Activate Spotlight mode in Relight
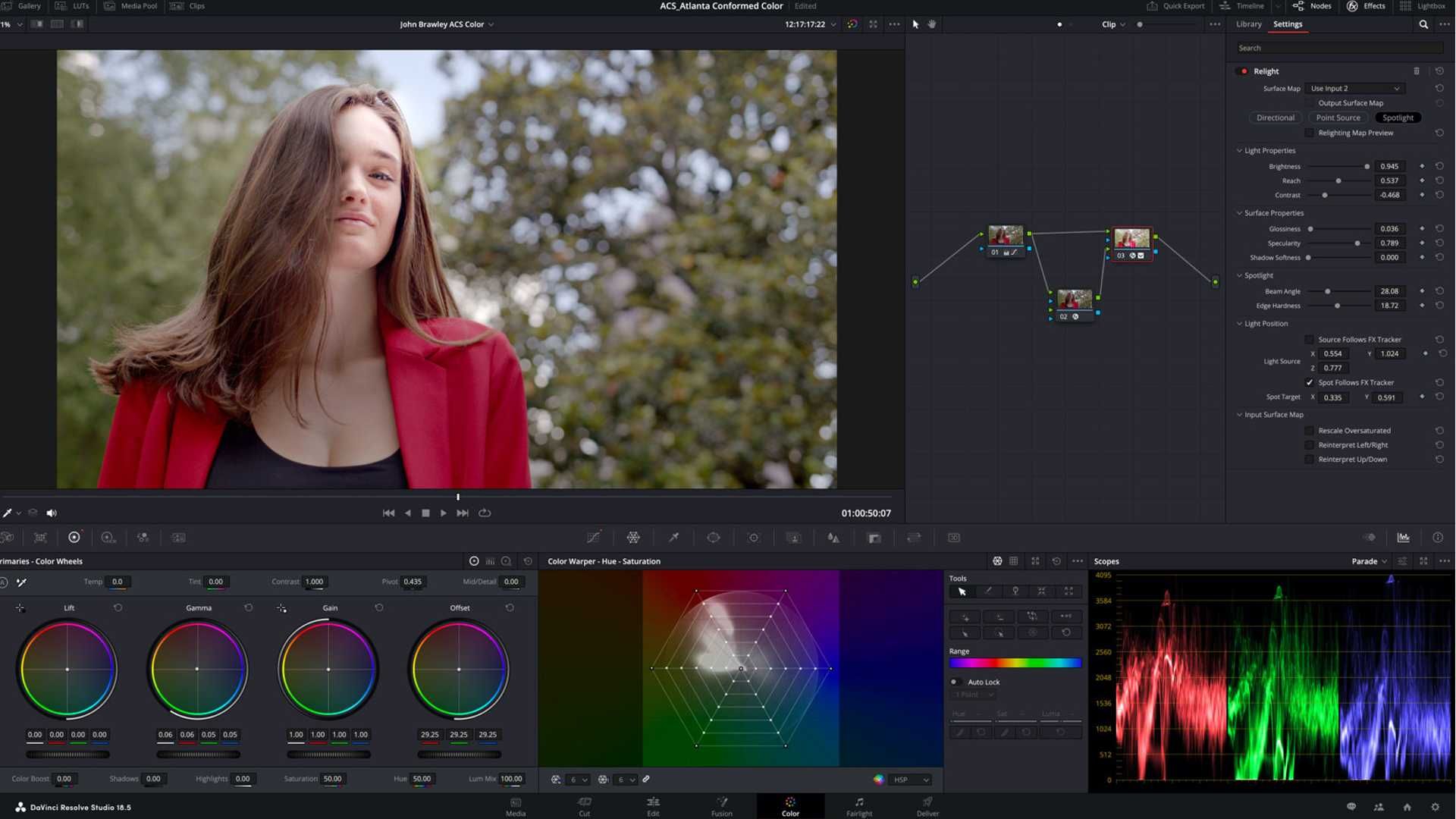This screenshot has height=819, width=1456. click(1398, 118)
